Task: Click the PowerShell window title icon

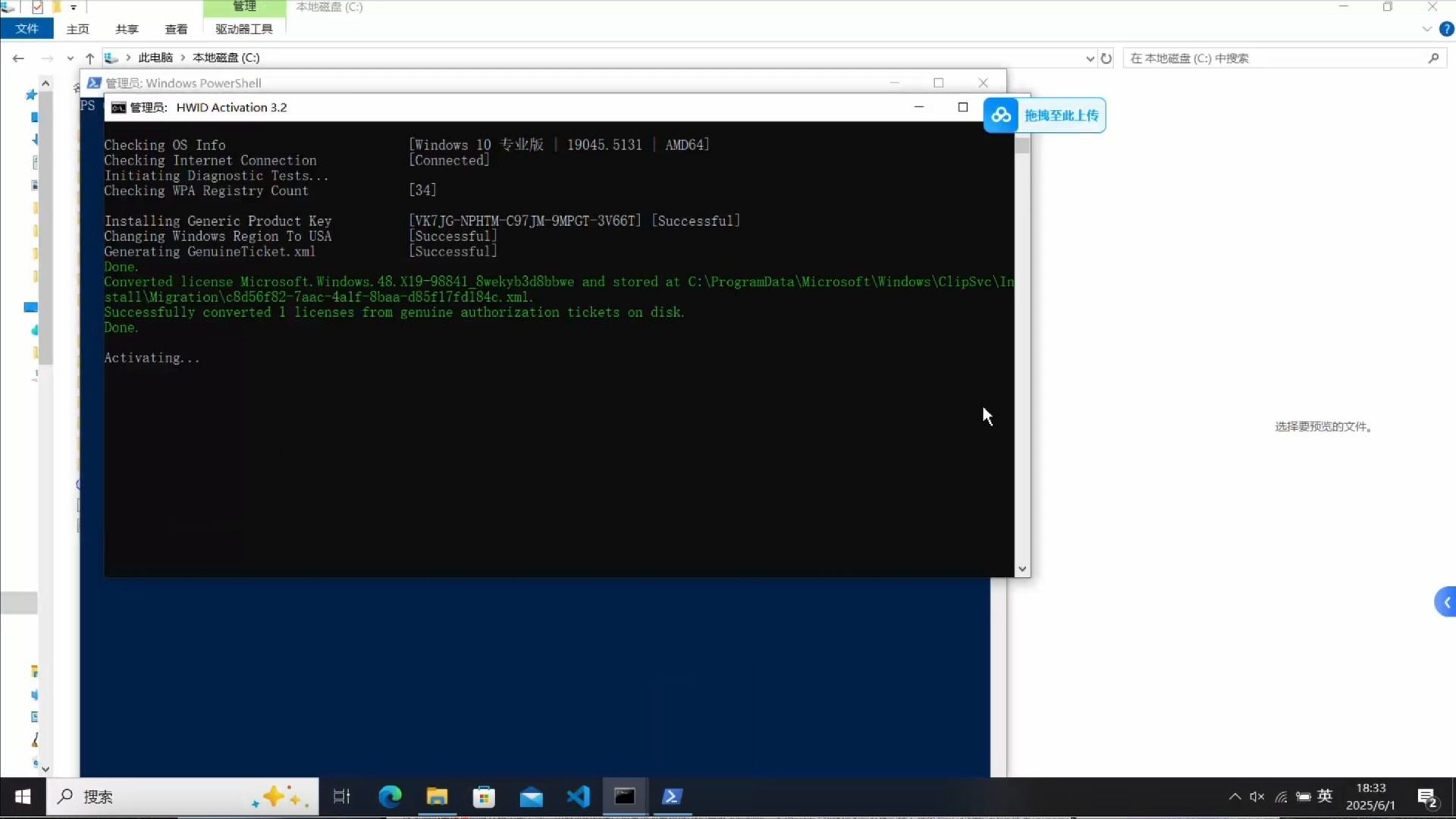Action: tap(94, 83)
